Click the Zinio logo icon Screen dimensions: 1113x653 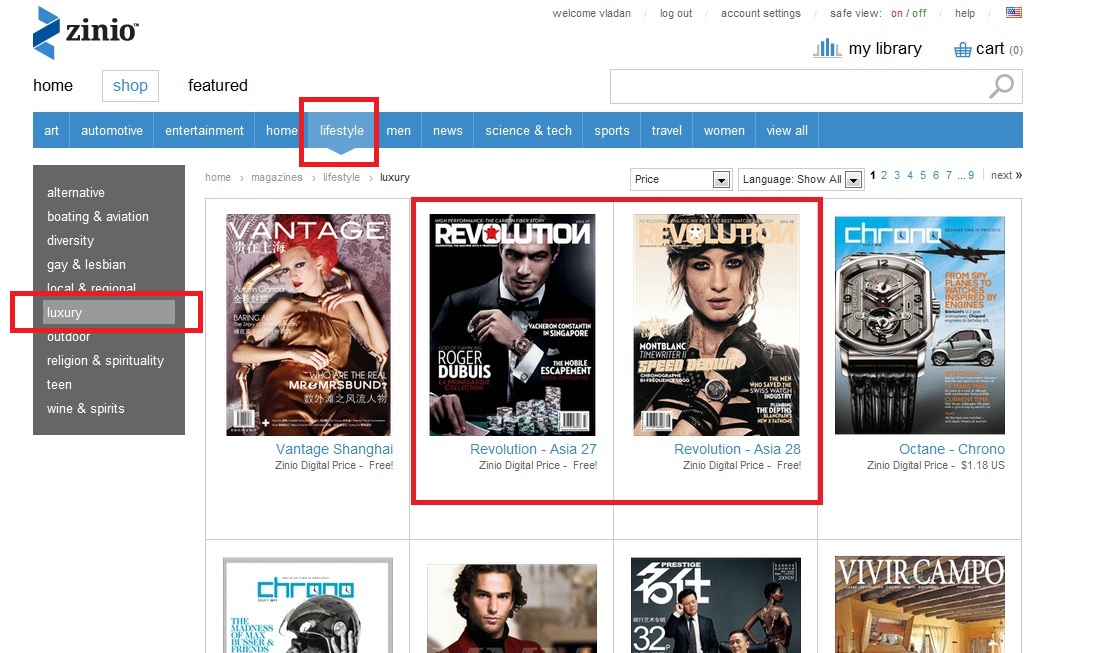coord(46,32)
